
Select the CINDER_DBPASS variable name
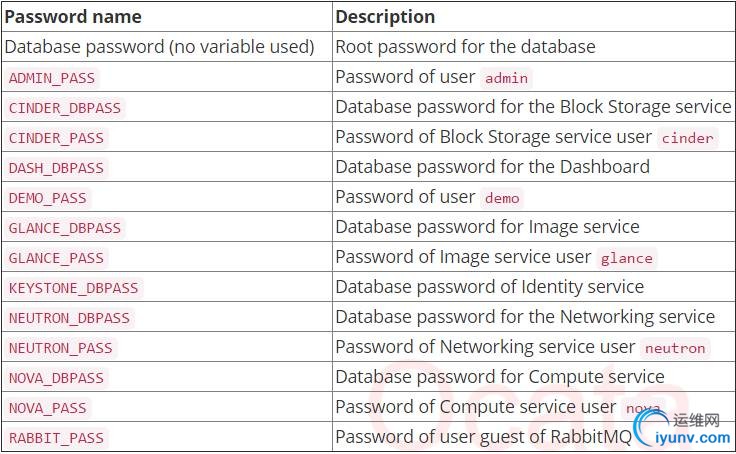65,108
